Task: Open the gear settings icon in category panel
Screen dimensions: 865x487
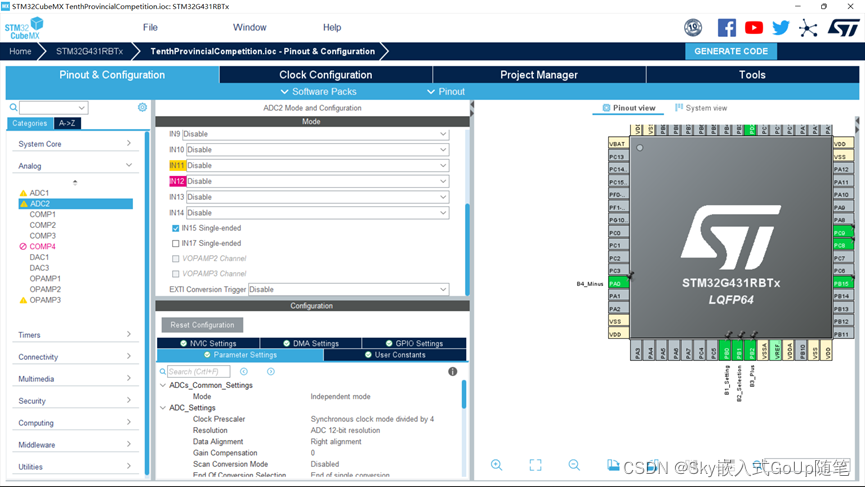Action: pos(142,107)
